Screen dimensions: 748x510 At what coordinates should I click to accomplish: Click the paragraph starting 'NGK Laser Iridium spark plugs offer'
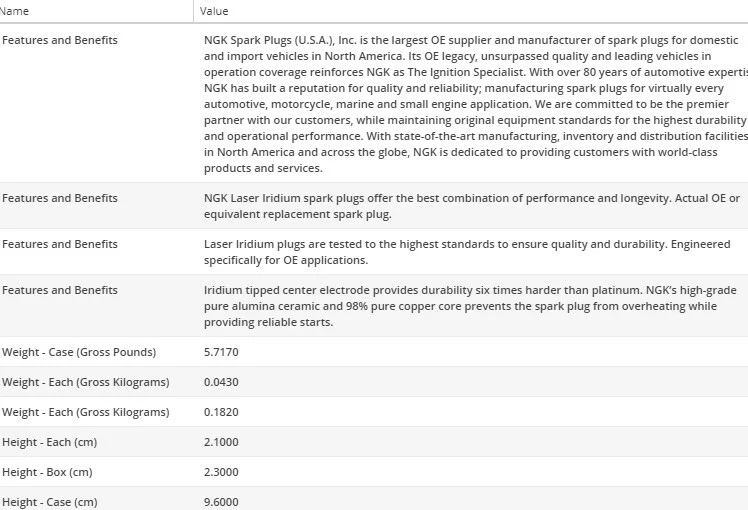pyautogui.click(x=470, y=206)
